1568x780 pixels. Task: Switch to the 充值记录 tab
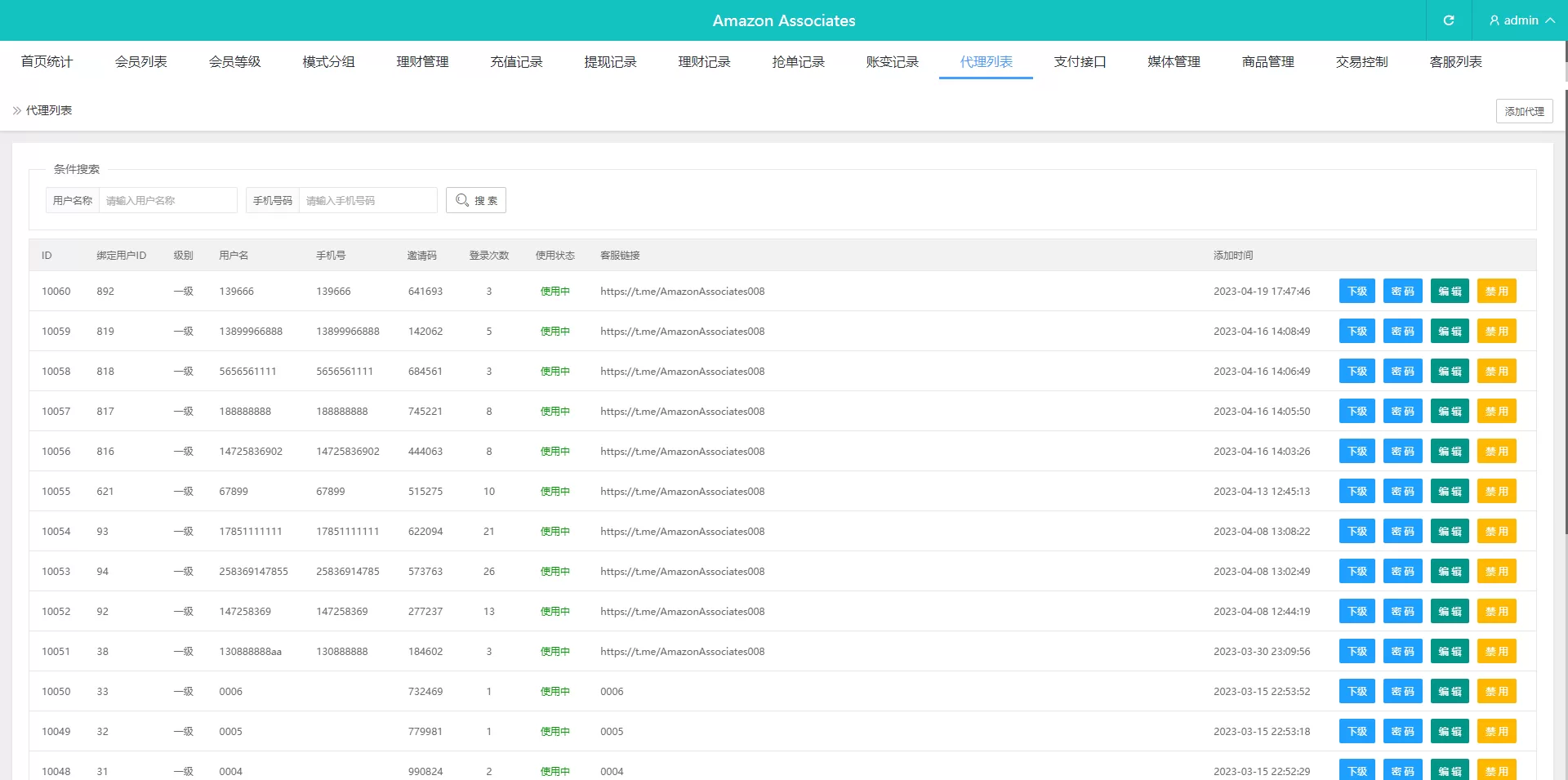tap(516, 62)
